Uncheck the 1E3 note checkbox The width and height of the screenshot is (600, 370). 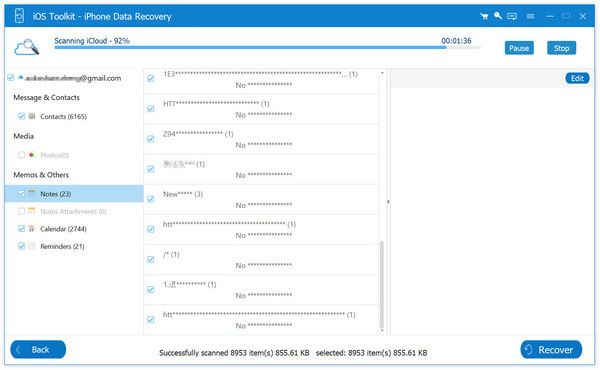(151, 78)
